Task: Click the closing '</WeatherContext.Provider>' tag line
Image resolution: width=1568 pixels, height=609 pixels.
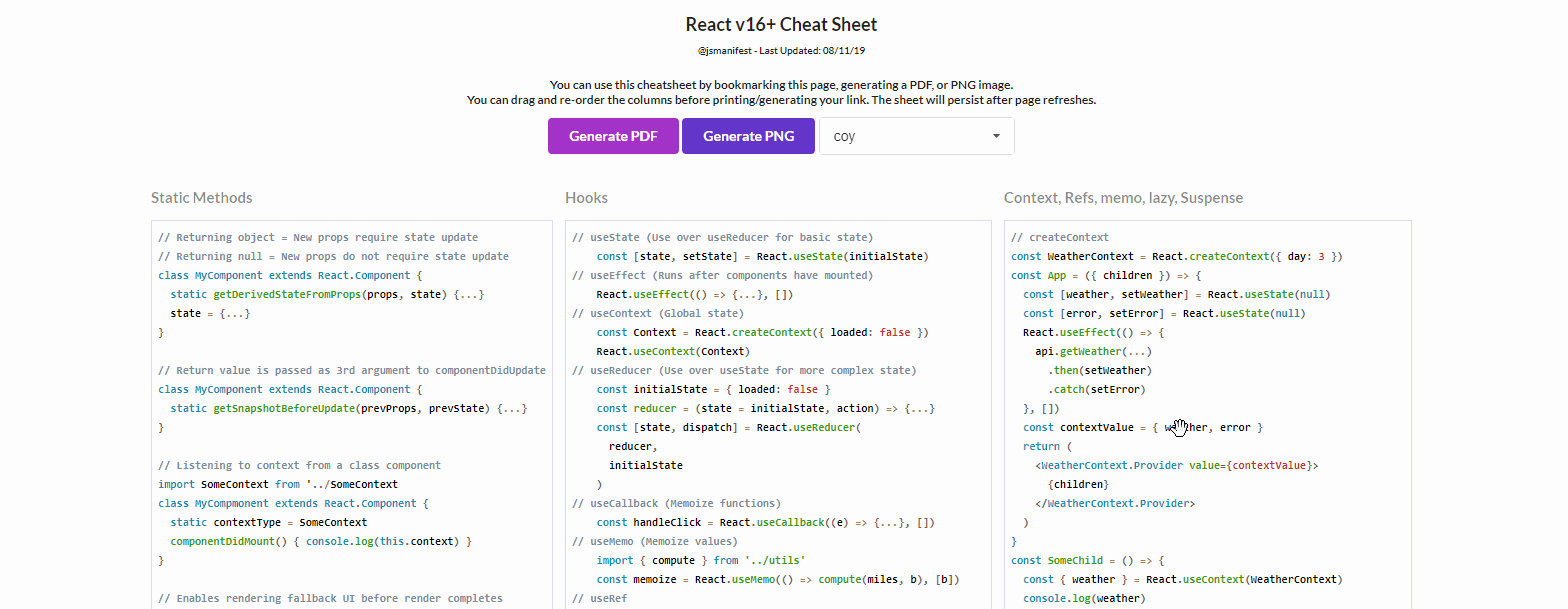Action: point(1115,503)
